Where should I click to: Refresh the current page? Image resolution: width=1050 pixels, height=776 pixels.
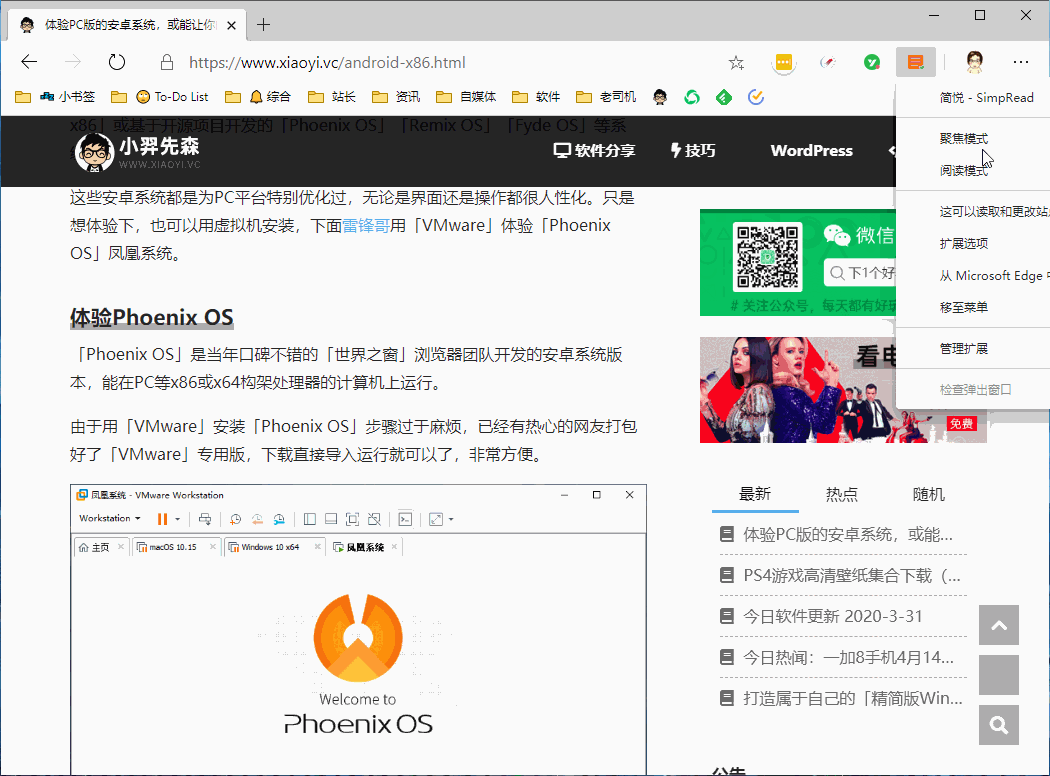click(117, 62)
